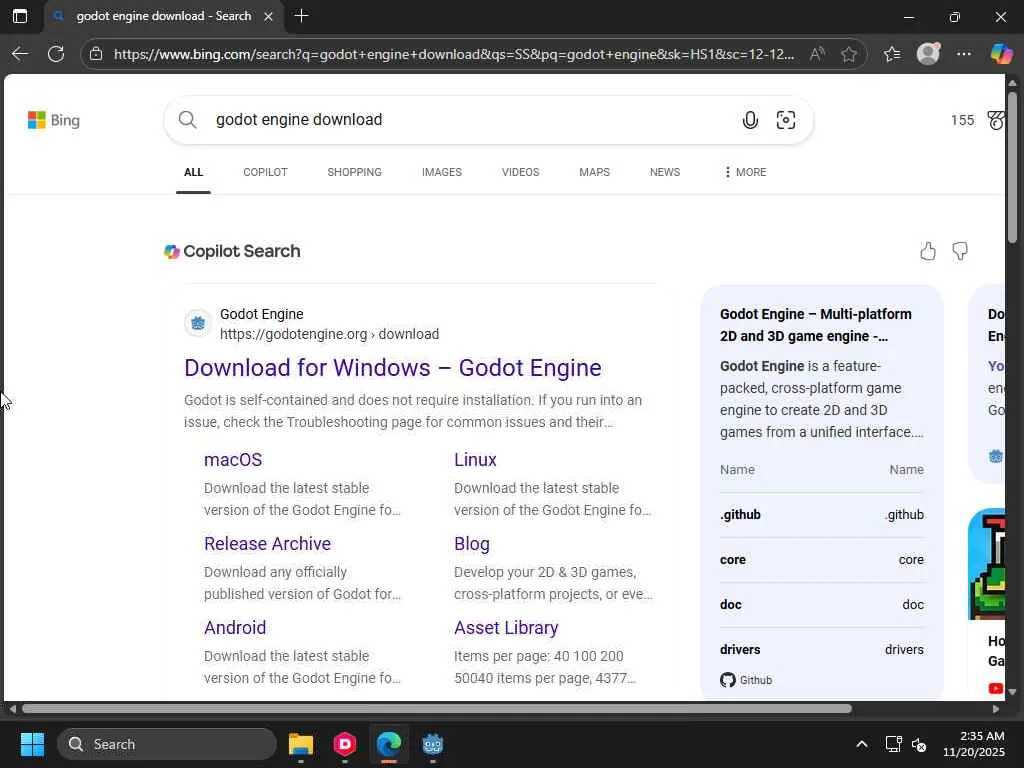Show hidden system tray icons chevron
This screenshot has height=768, width=1024.
(861, 744)
